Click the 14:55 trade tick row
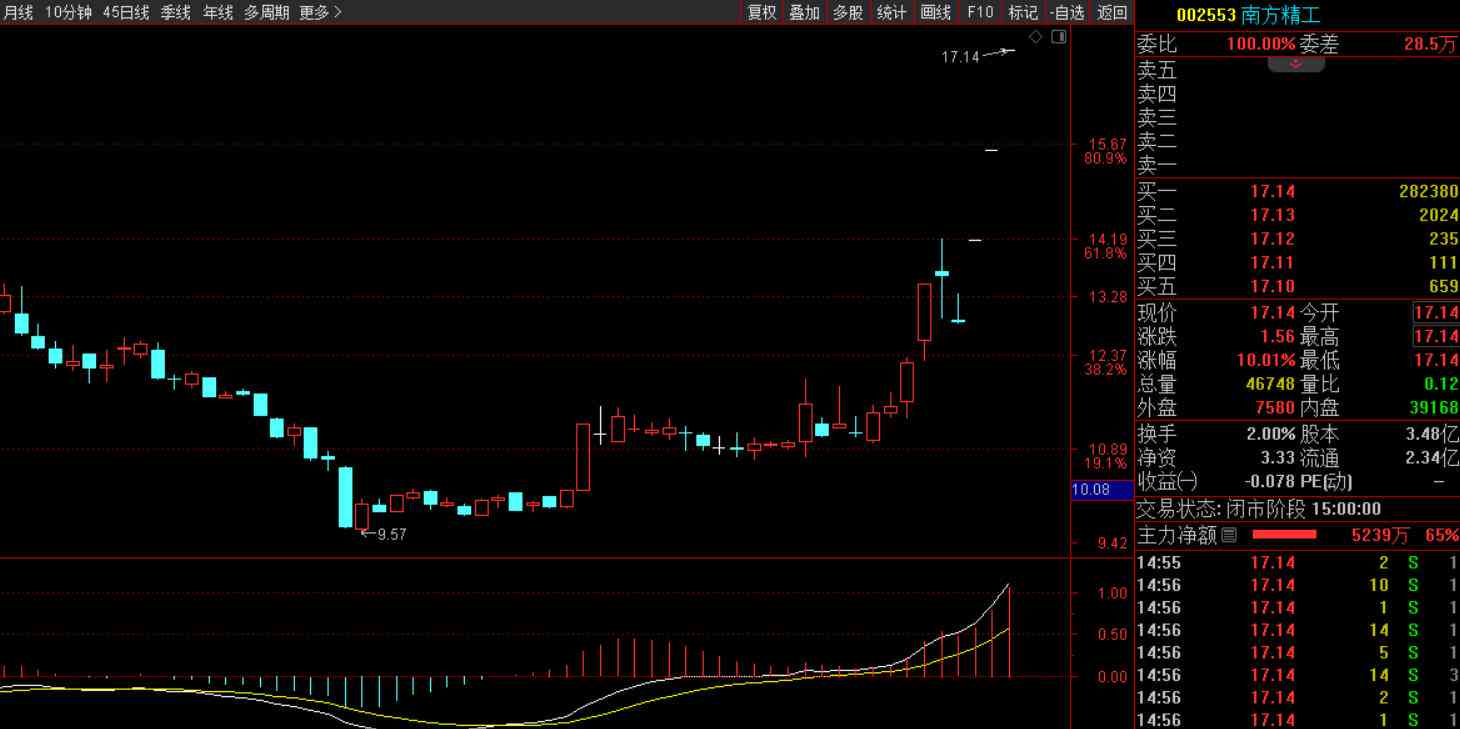Viewport: 1460px width, 729px height. [x=1297, y=563]
